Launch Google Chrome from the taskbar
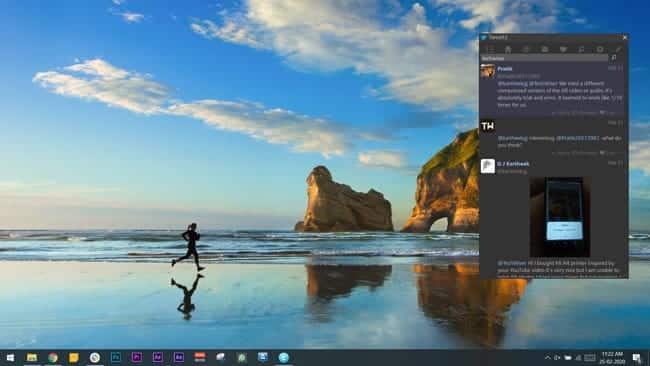The width and height of the screenshot is (650, 366). 53,357
